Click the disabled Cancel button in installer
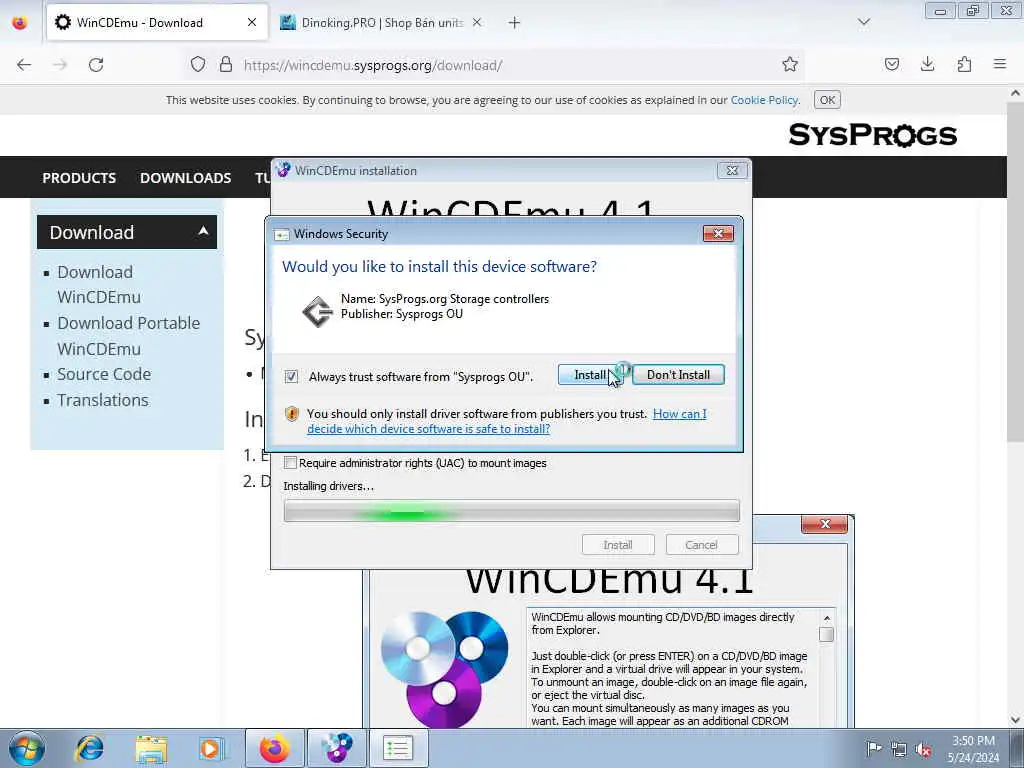The image size is (1024, 768). point(702,545)
